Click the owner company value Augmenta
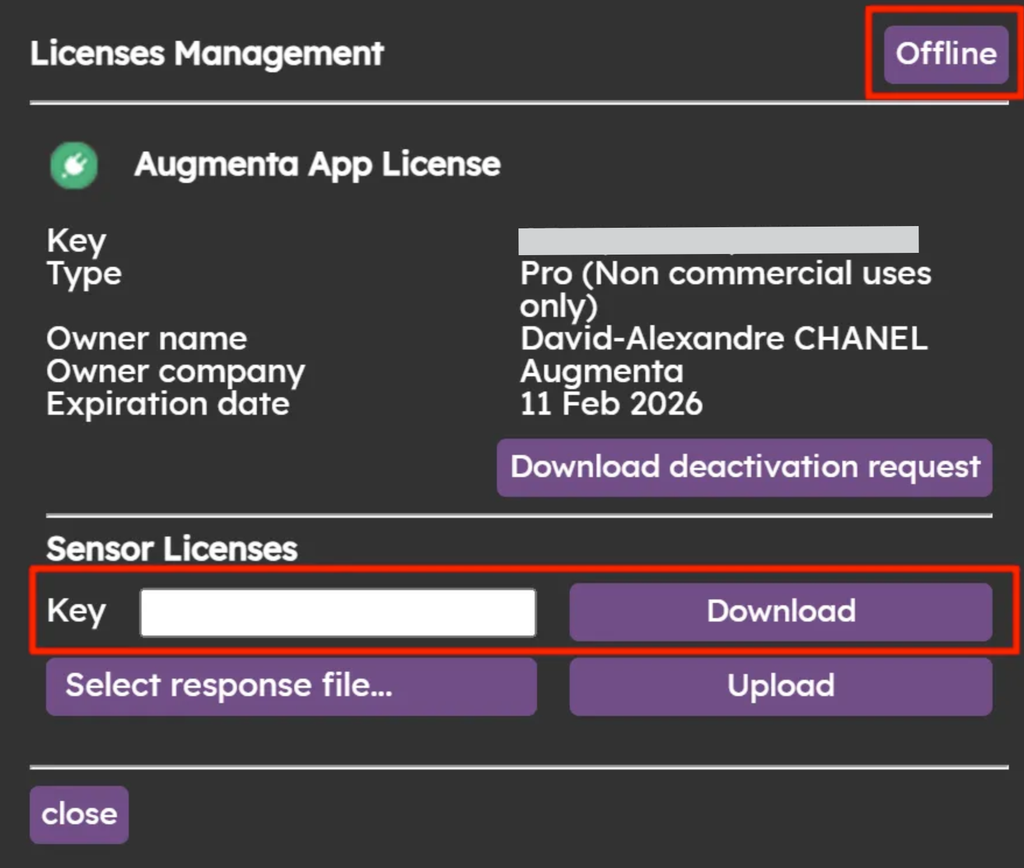The height and width of the screenshot is (868, 1024). coord(602,371)
